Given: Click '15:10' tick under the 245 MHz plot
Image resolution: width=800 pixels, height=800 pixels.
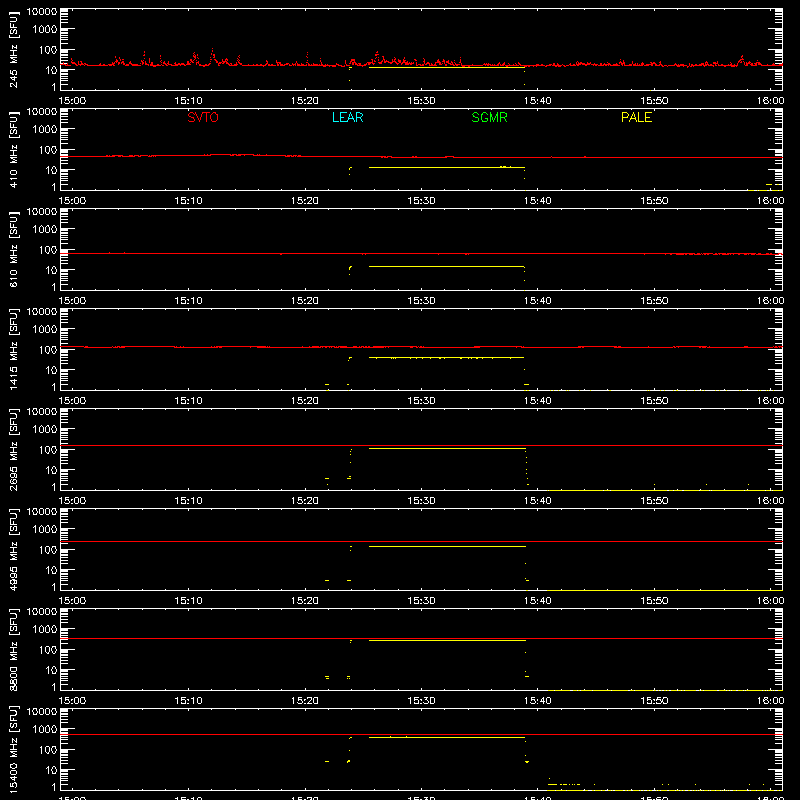Looking at the screenshot, I should tap(188, 101).
